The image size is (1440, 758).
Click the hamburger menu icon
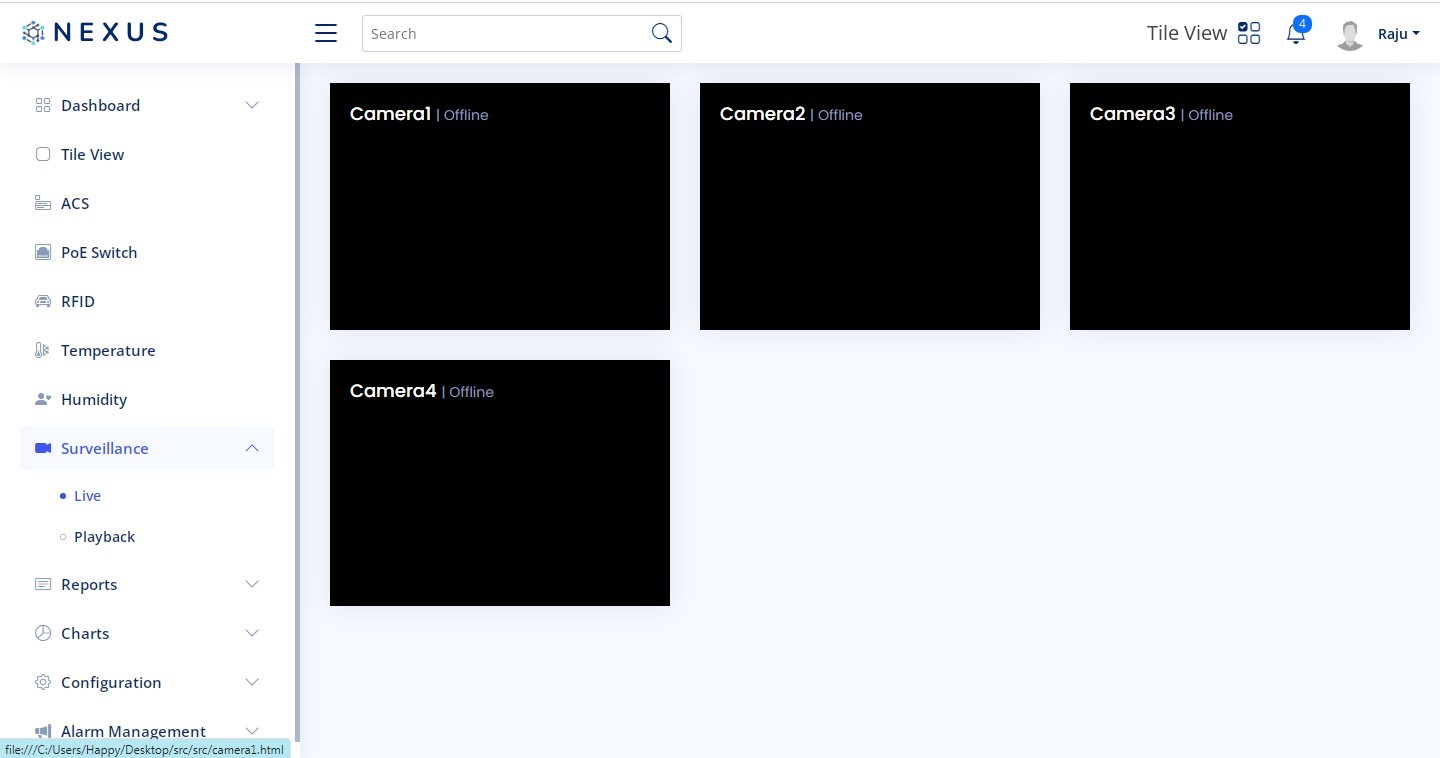click(326, 33)
